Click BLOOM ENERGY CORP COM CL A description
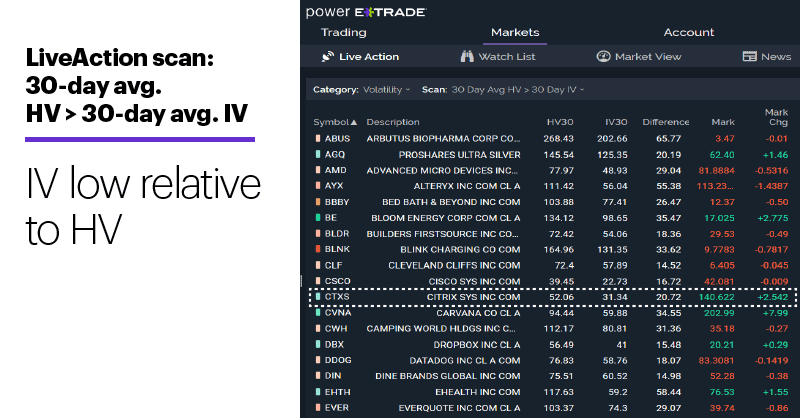 tap(446, 218)
